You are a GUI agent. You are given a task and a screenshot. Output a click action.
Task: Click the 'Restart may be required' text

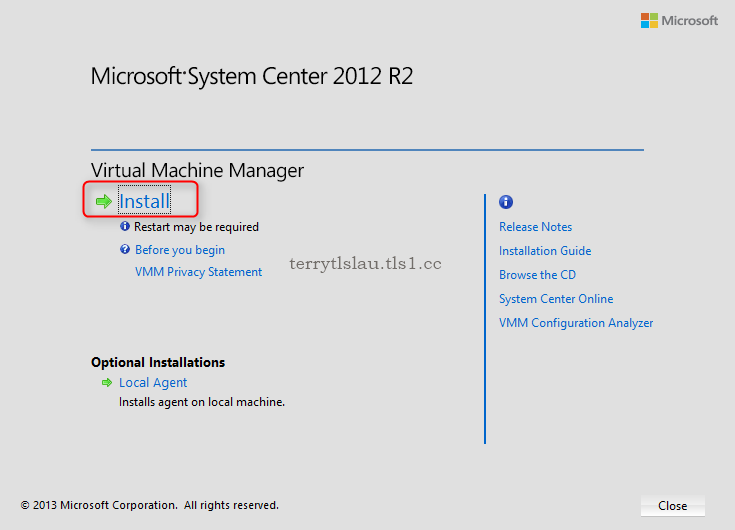coord(196,227)
